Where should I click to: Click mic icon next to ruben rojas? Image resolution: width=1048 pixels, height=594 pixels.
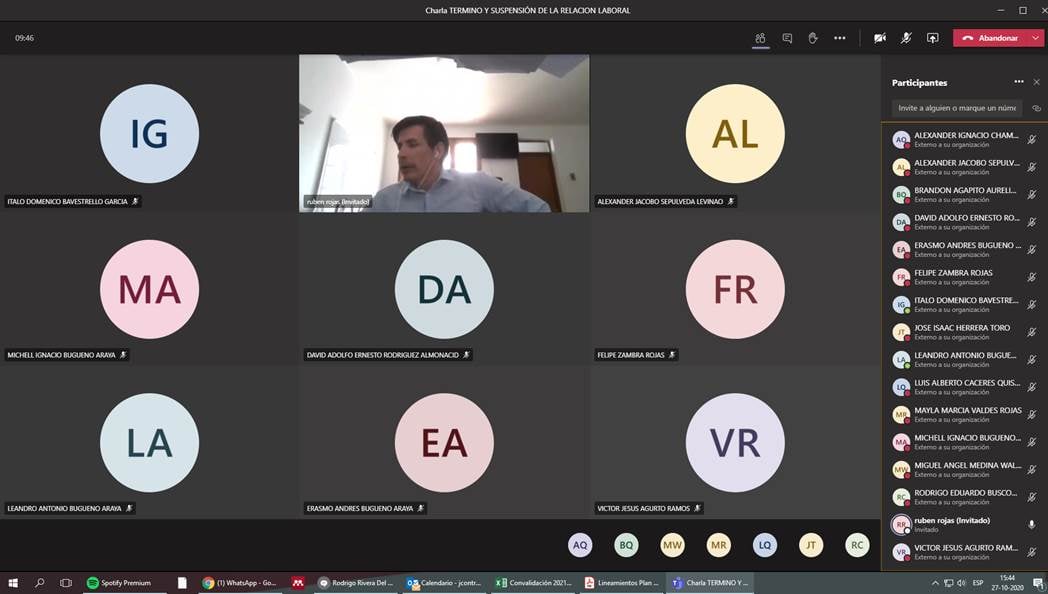(x=1031, y=524)
